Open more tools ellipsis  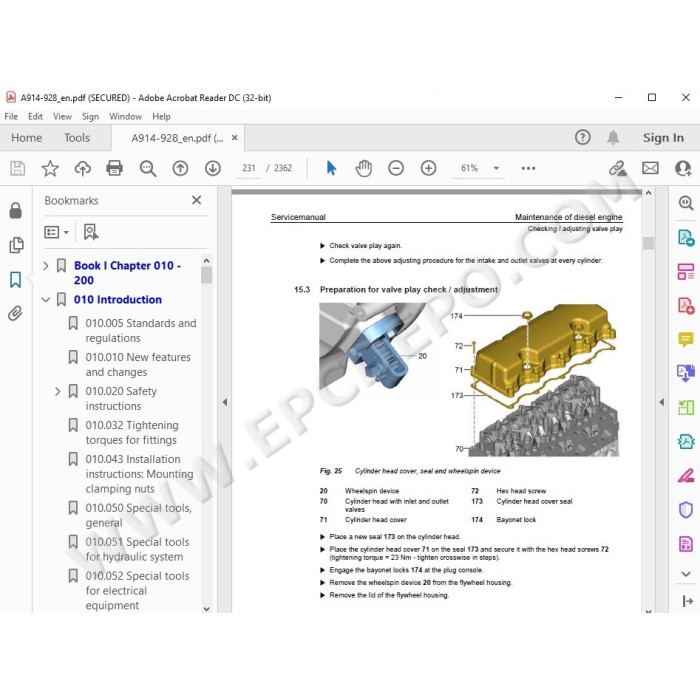coord(528,168)
